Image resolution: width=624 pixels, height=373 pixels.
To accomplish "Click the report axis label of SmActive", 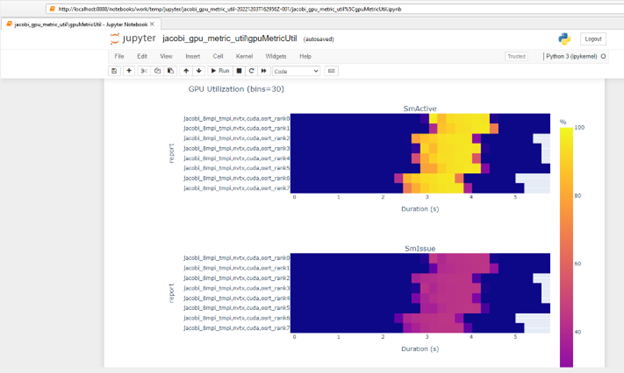I will 172,153.
